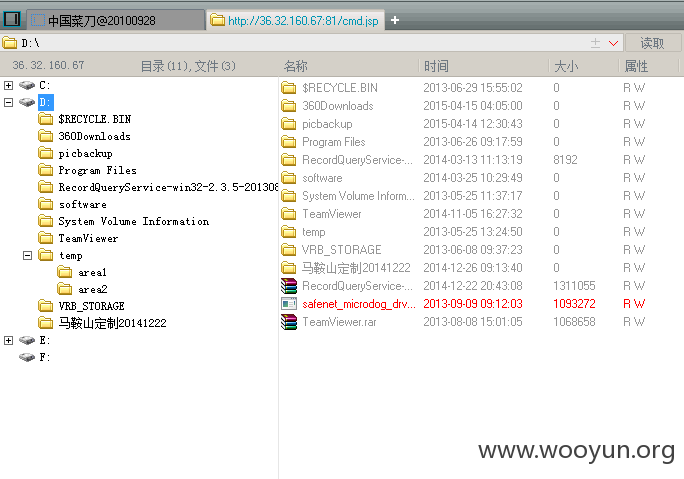Select the E: drive icon in tree
Screen dimensions: 684x479
(27, 340)
